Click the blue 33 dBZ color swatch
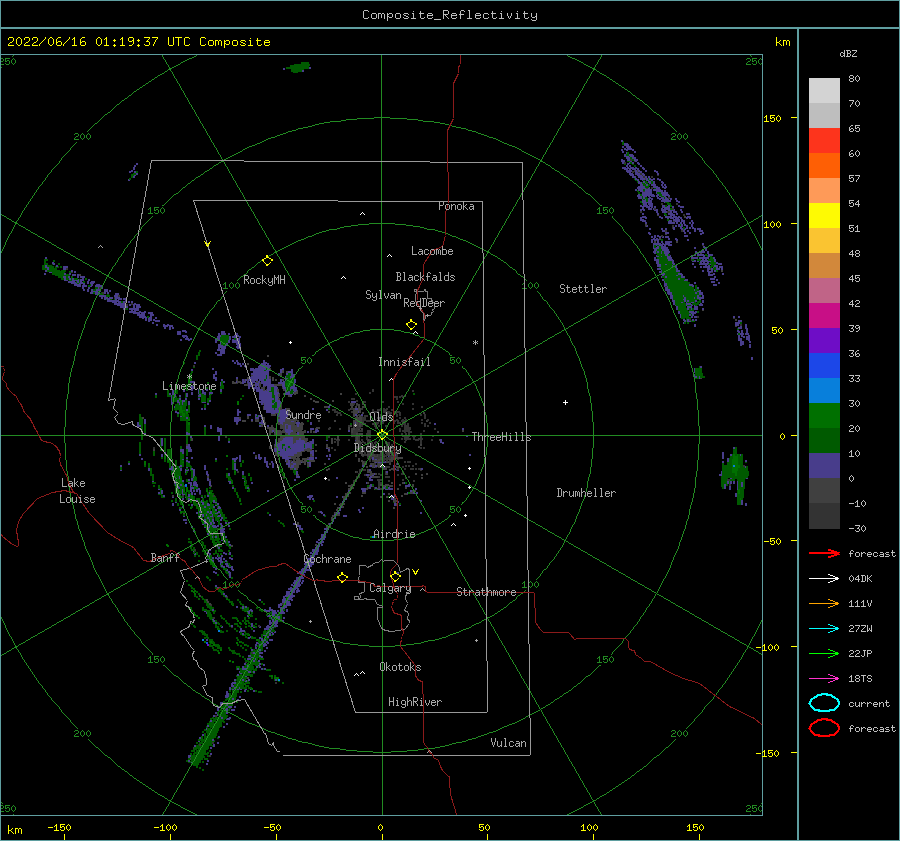This screenshot has width=900, height=841. [x=824, y=366]
